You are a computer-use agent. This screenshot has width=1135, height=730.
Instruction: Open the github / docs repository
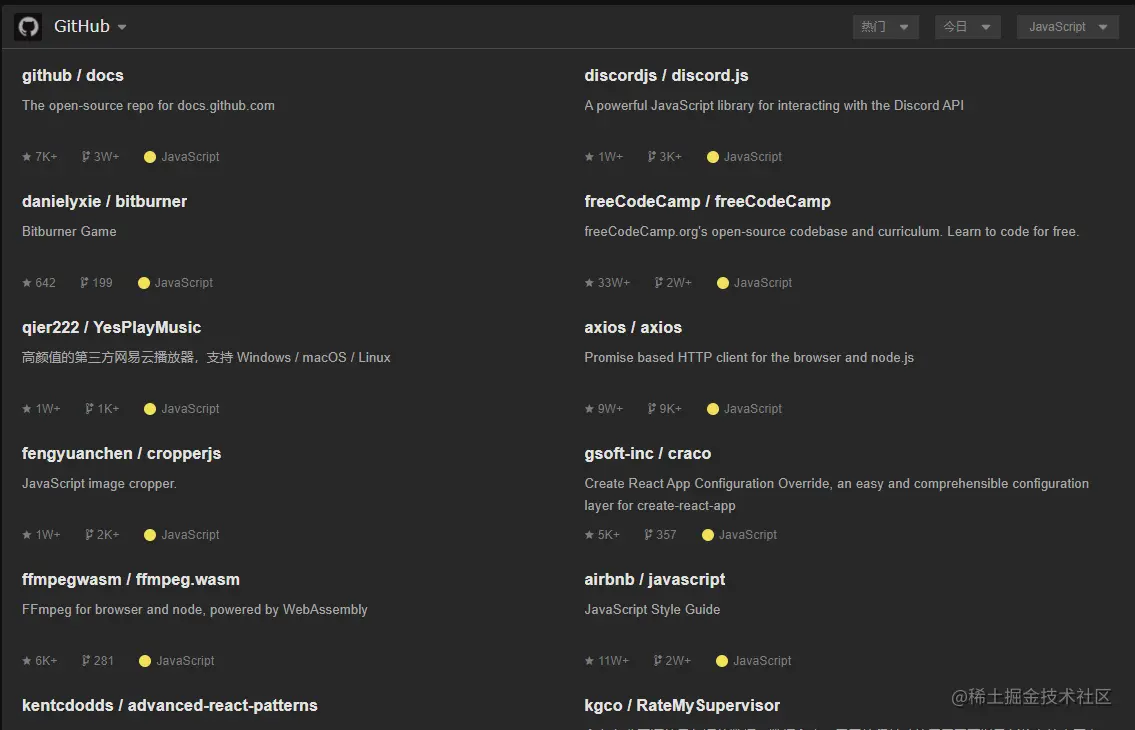point(72,75)
